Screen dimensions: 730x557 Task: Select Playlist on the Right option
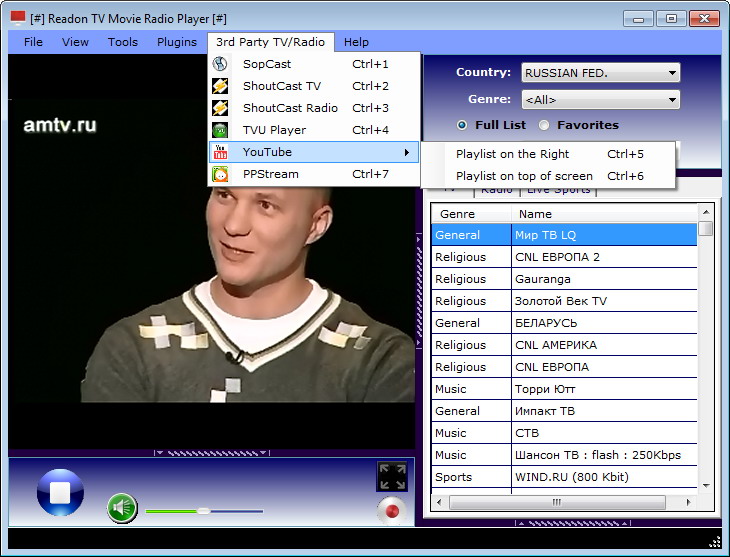pos(548,154)
